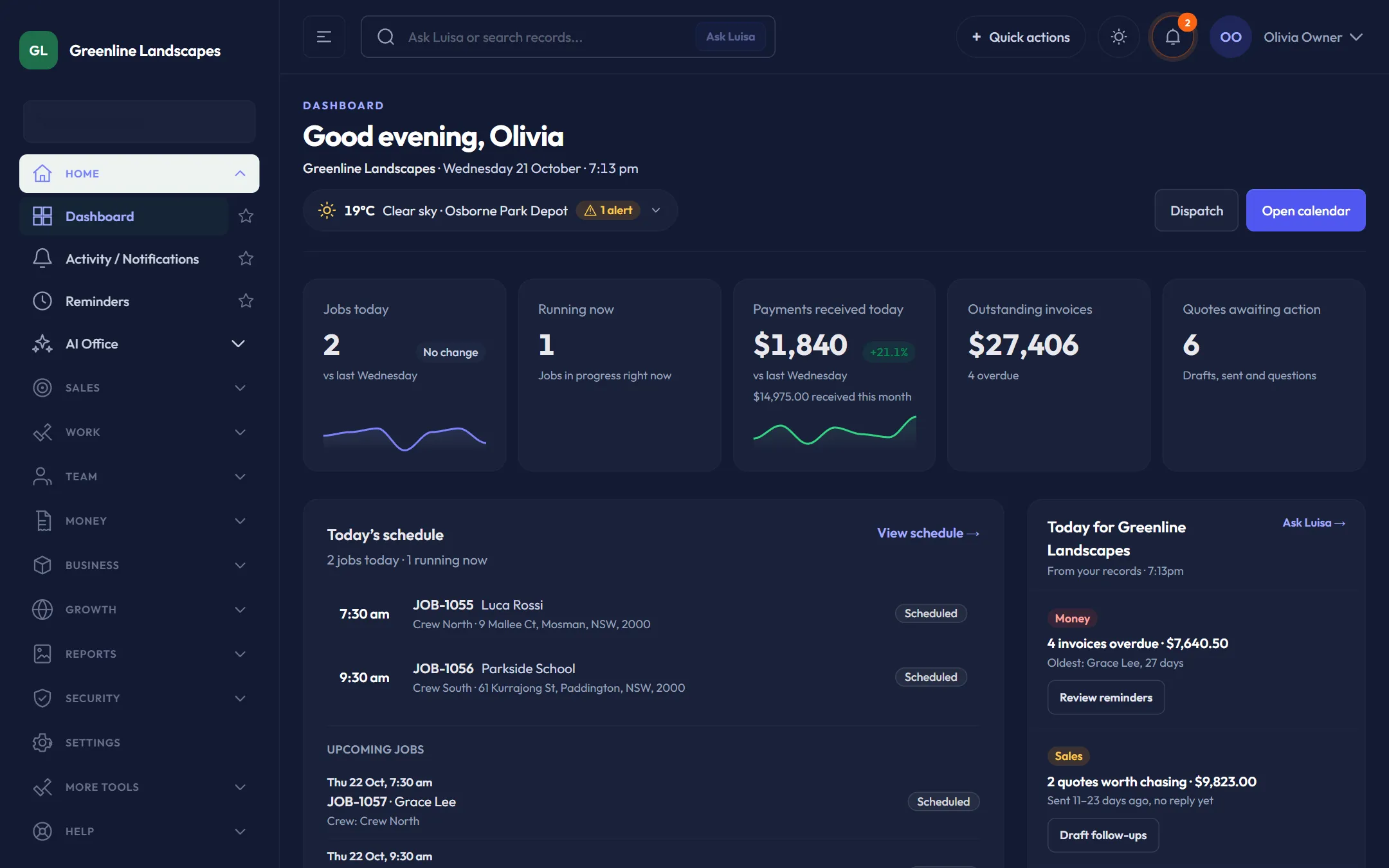Open notifications bell with 2 badge
The width and height of the screenshot is (1389, 868).
[1173, 37]
